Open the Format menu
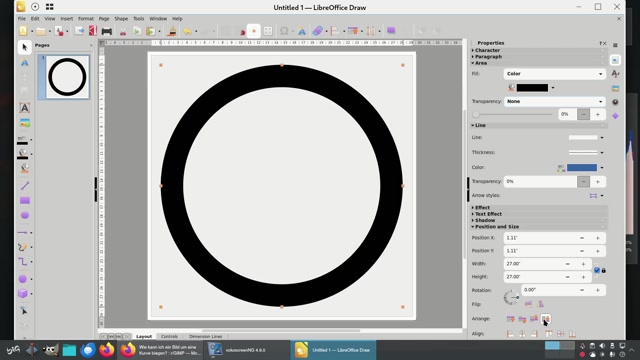640x360 pixels. pos(86,19)
